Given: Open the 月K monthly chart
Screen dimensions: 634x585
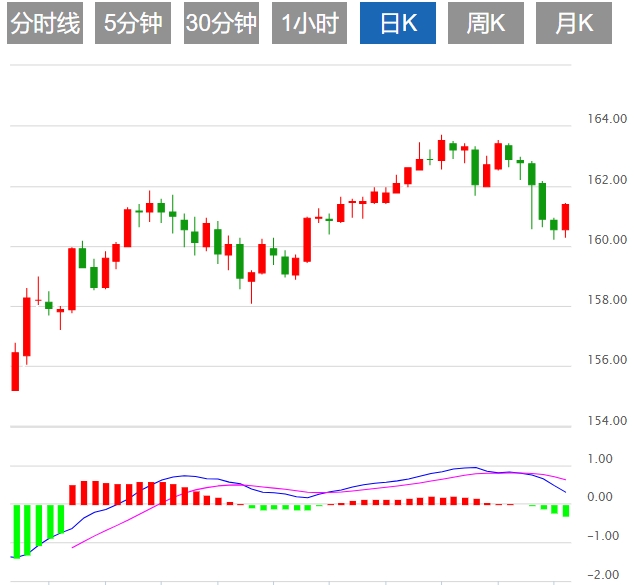Looking at the screenshot, I should [x=573, y=24].
